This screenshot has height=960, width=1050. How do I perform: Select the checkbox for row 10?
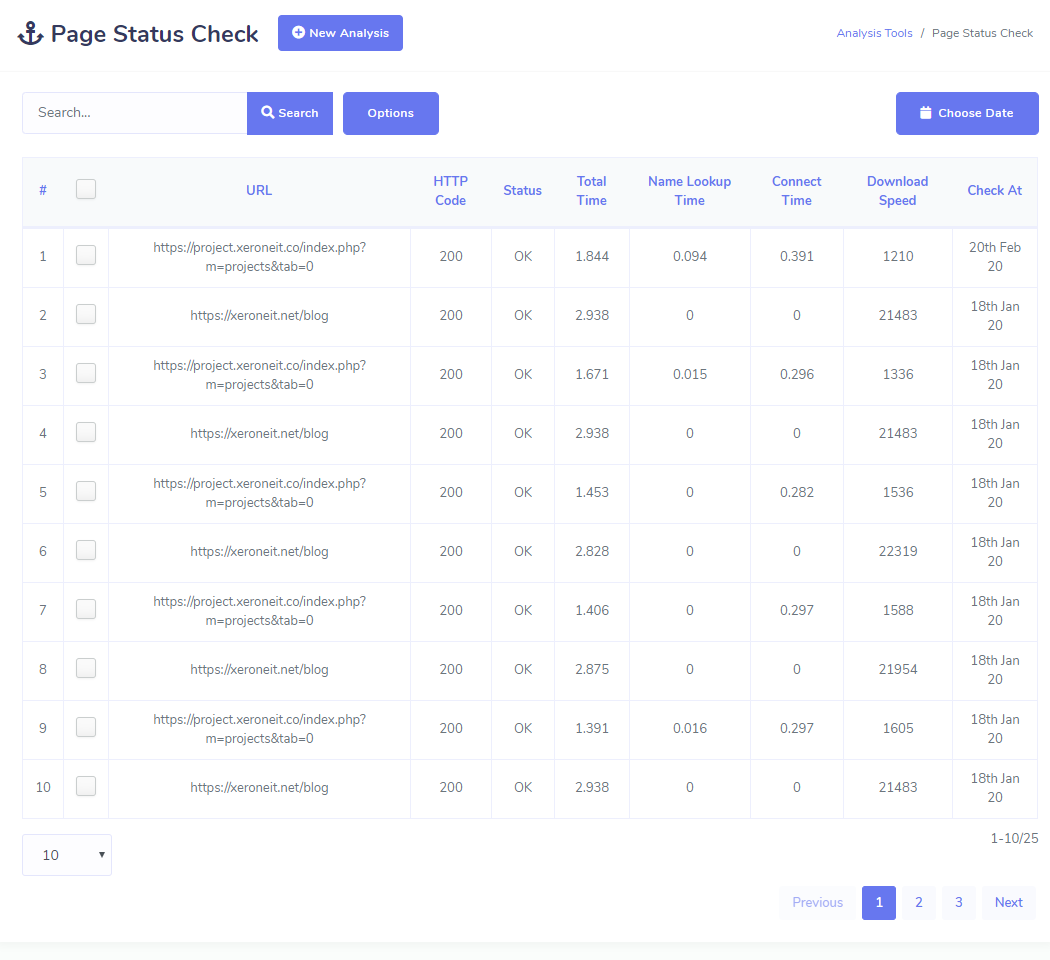coord(86,786)
